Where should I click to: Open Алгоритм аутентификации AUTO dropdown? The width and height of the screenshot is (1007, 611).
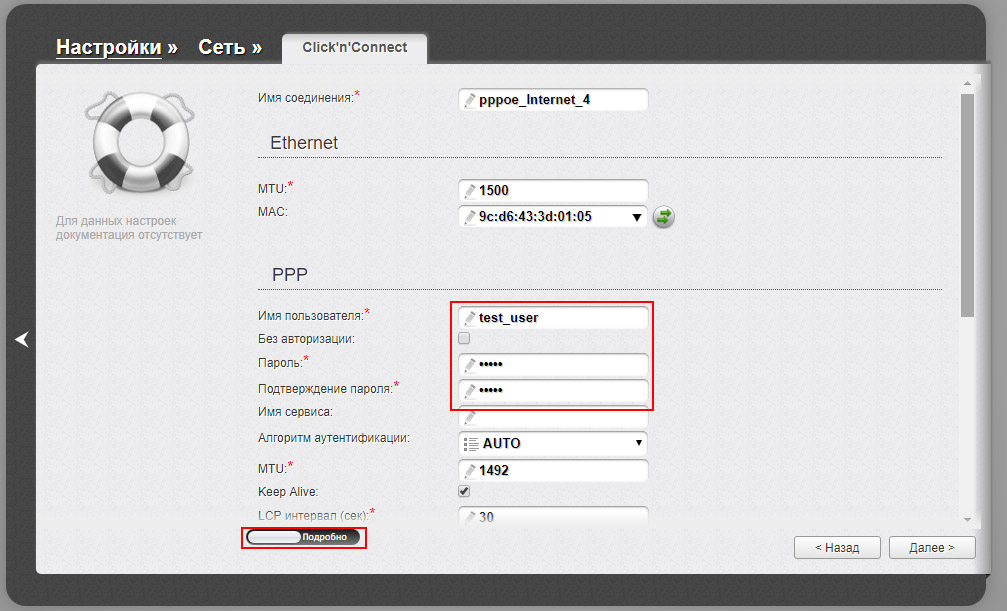pos(553,443)
